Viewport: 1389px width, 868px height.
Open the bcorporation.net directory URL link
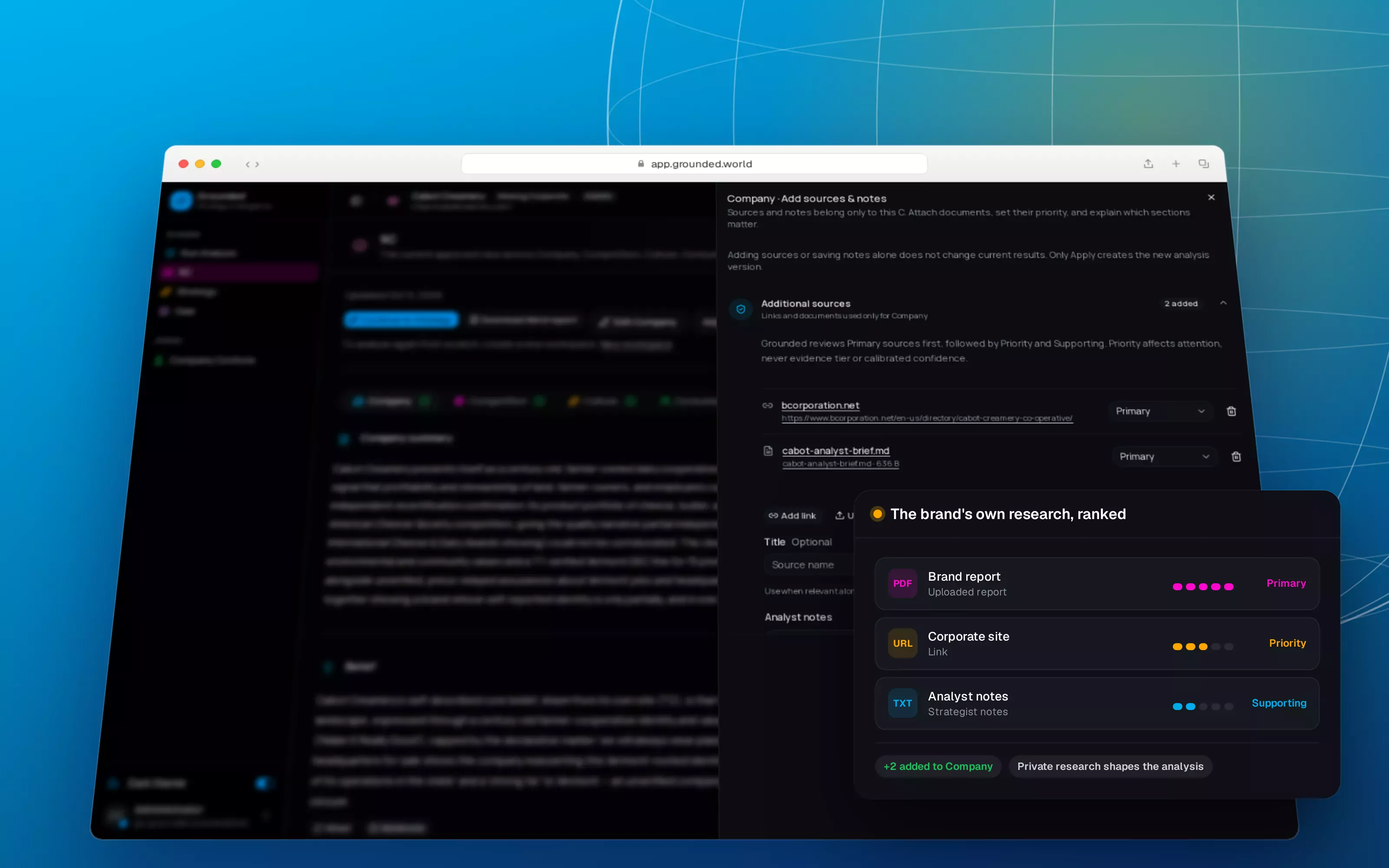pos(926,418)
